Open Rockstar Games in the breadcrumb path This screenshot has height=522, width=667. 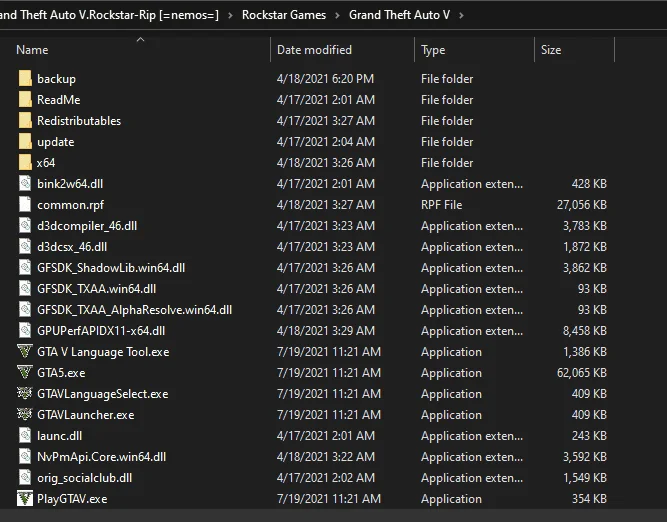[284, 15]
